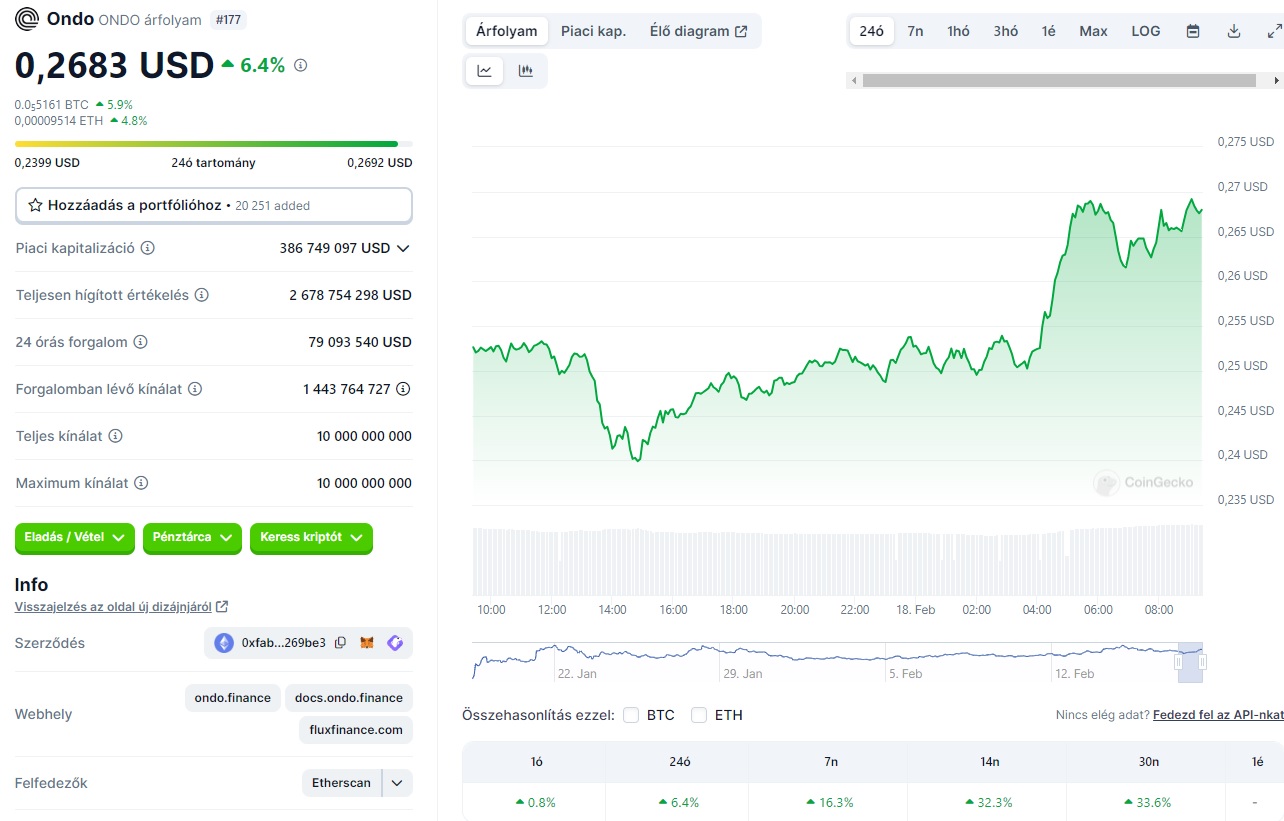The width and height of the screenshot is (1284, 821).
Task: Click the info icon beside the 6.4% change
Action: coord(301,65)
